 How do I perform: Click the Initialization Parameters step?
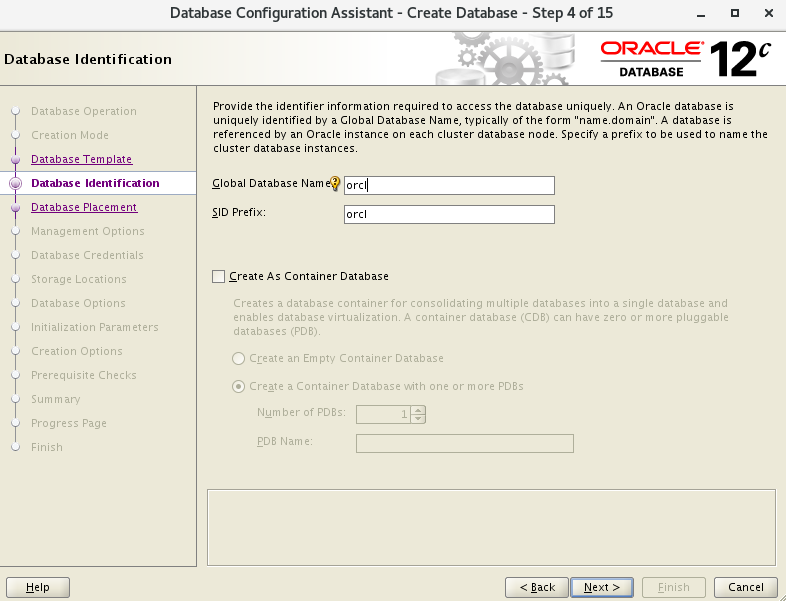tap(95, 328)
